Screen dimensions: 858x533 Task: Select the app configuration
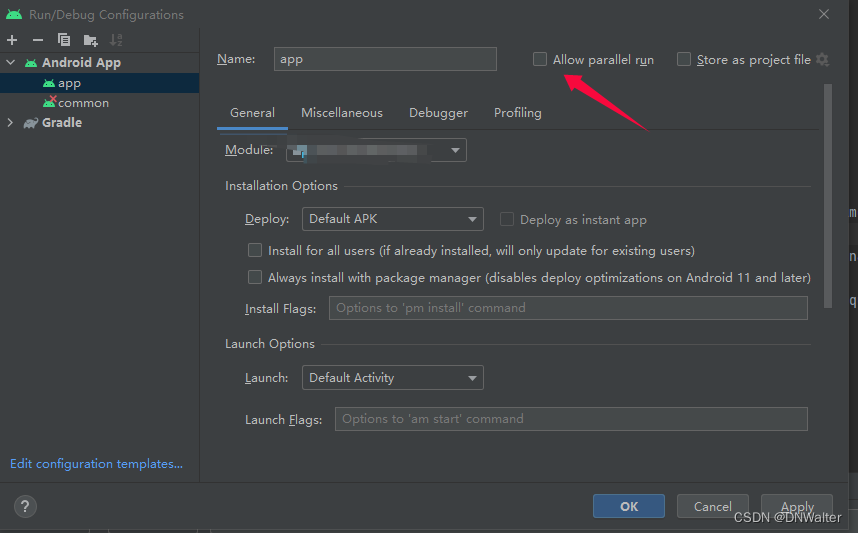click(100, 83)
